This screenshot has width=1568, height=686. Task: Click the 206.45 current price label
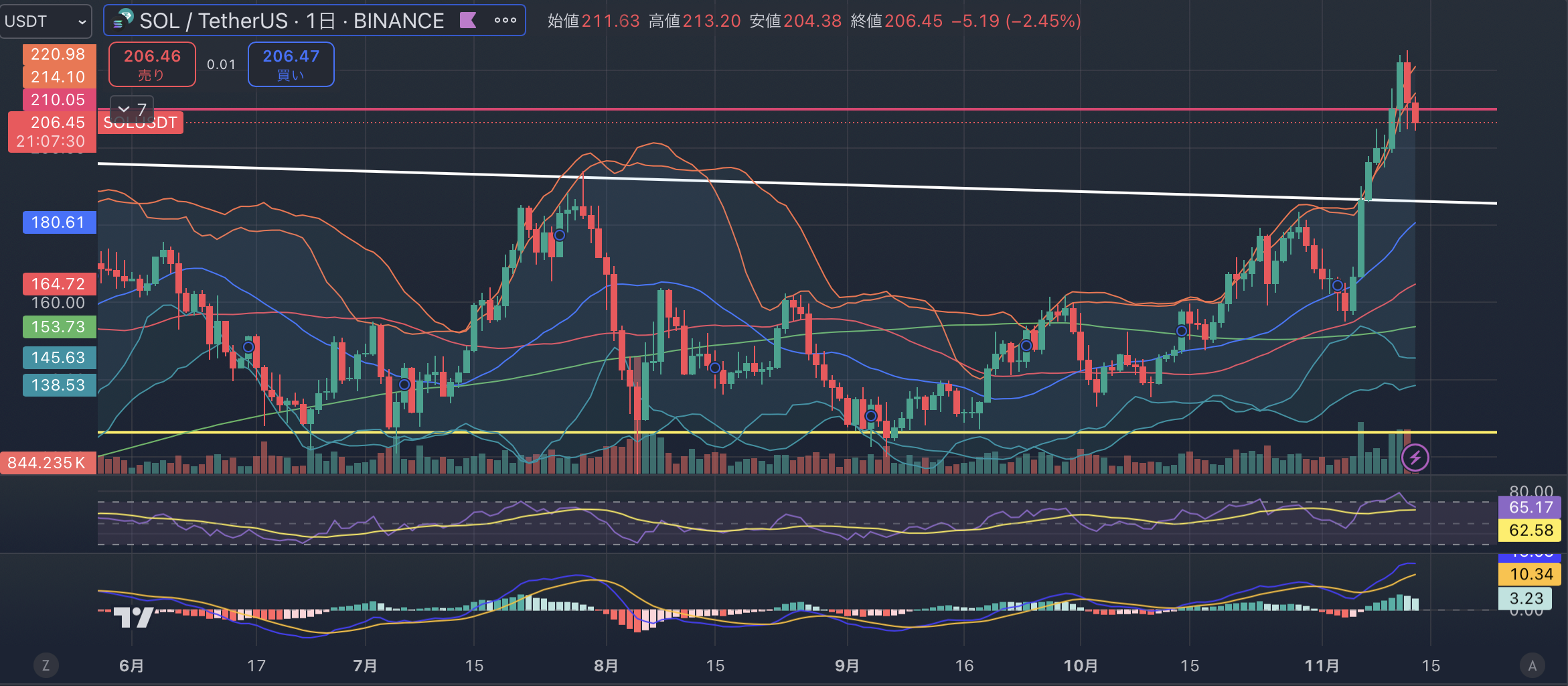(x=53, y=131)
